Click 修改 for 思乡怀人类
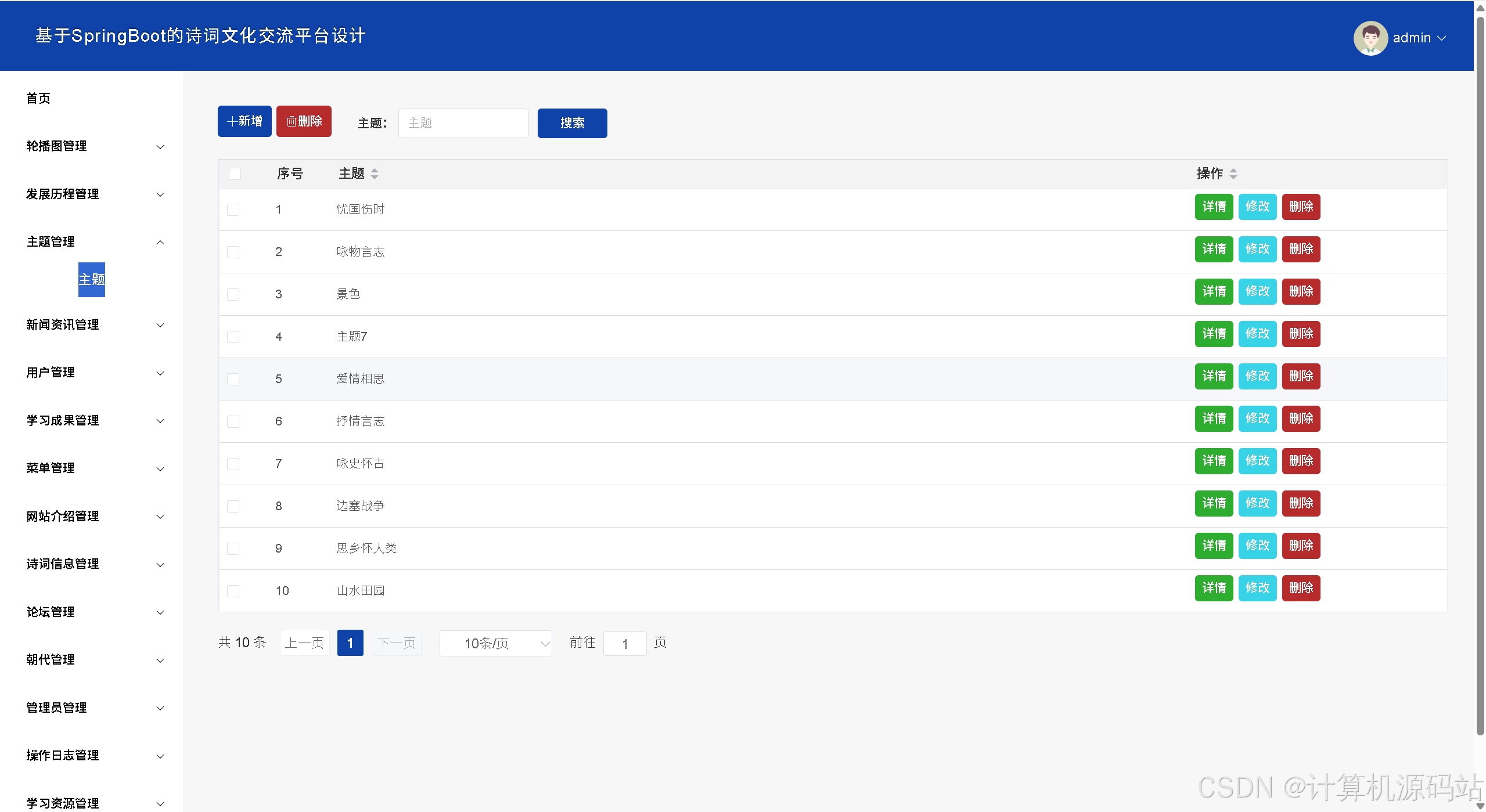The height and width of the screenshot is (812, 1486). [x=1258, y=546]
